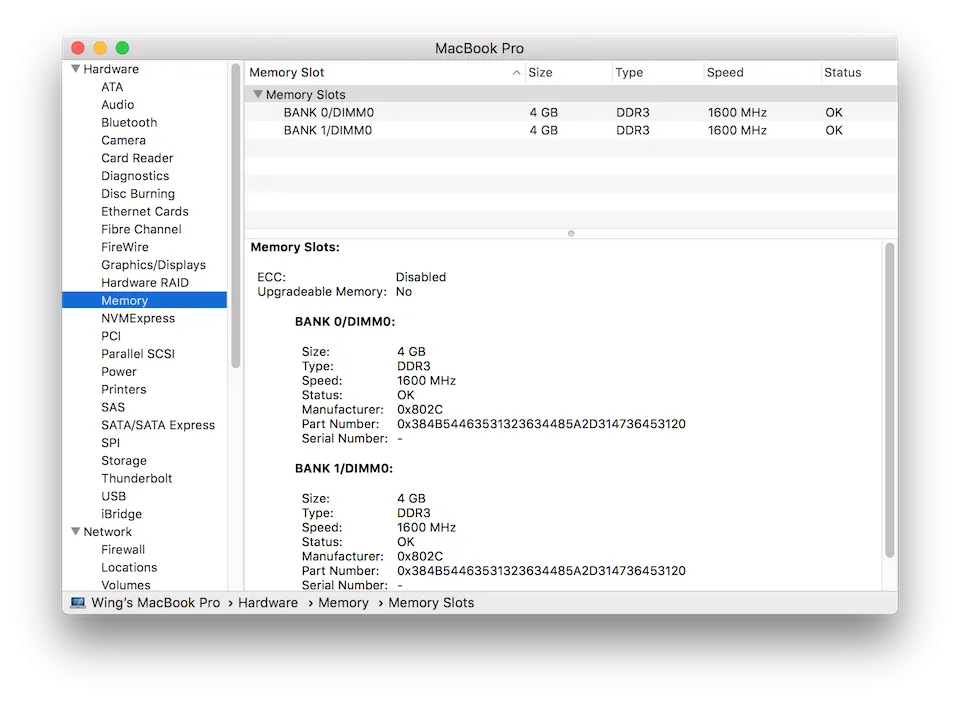Select Thunderbolt in the sidebar

coord(137,478)
